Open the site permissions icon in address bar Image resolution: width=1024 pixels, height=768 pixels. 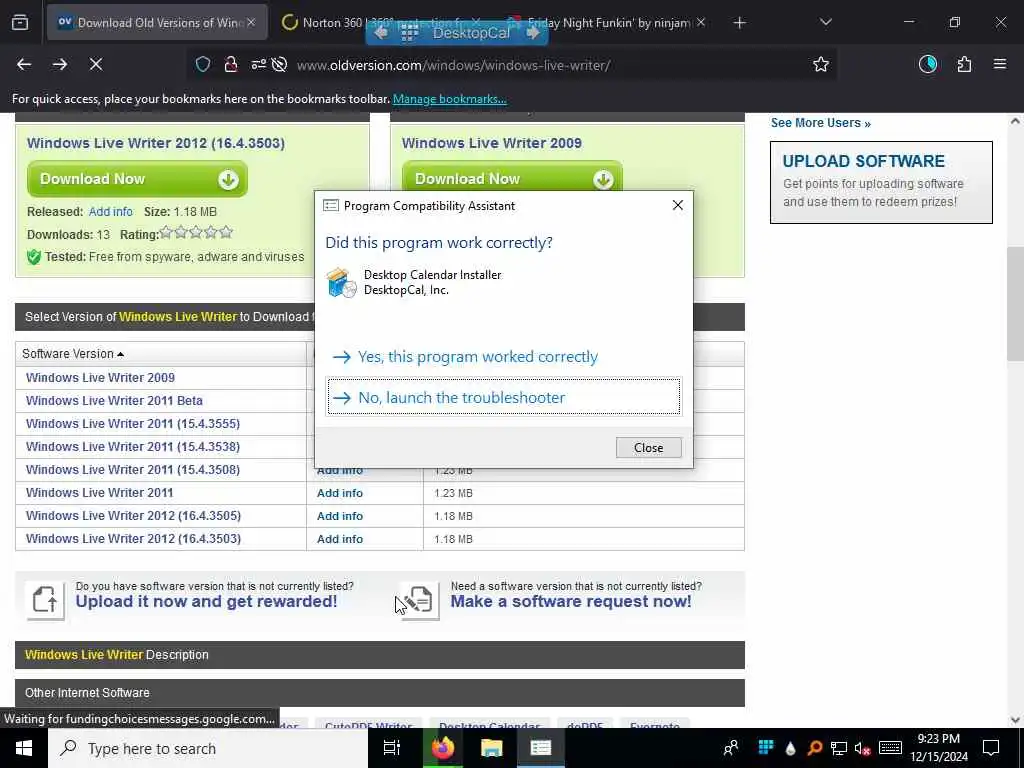coord(259,64)
